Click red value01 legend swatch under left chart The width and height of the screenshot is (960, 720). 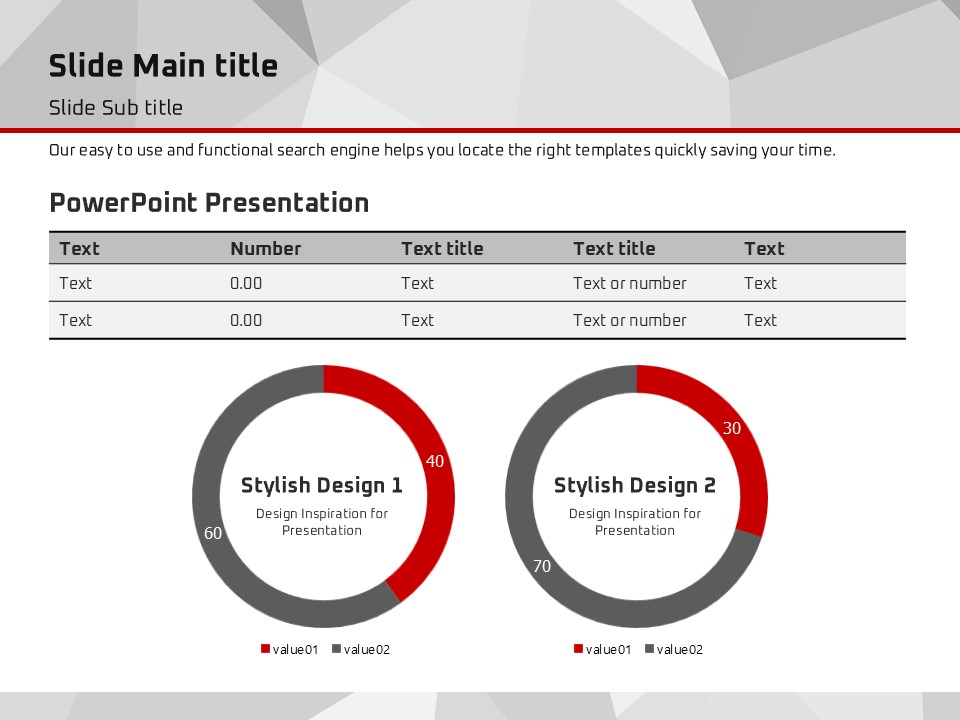(x=265, y=649)
